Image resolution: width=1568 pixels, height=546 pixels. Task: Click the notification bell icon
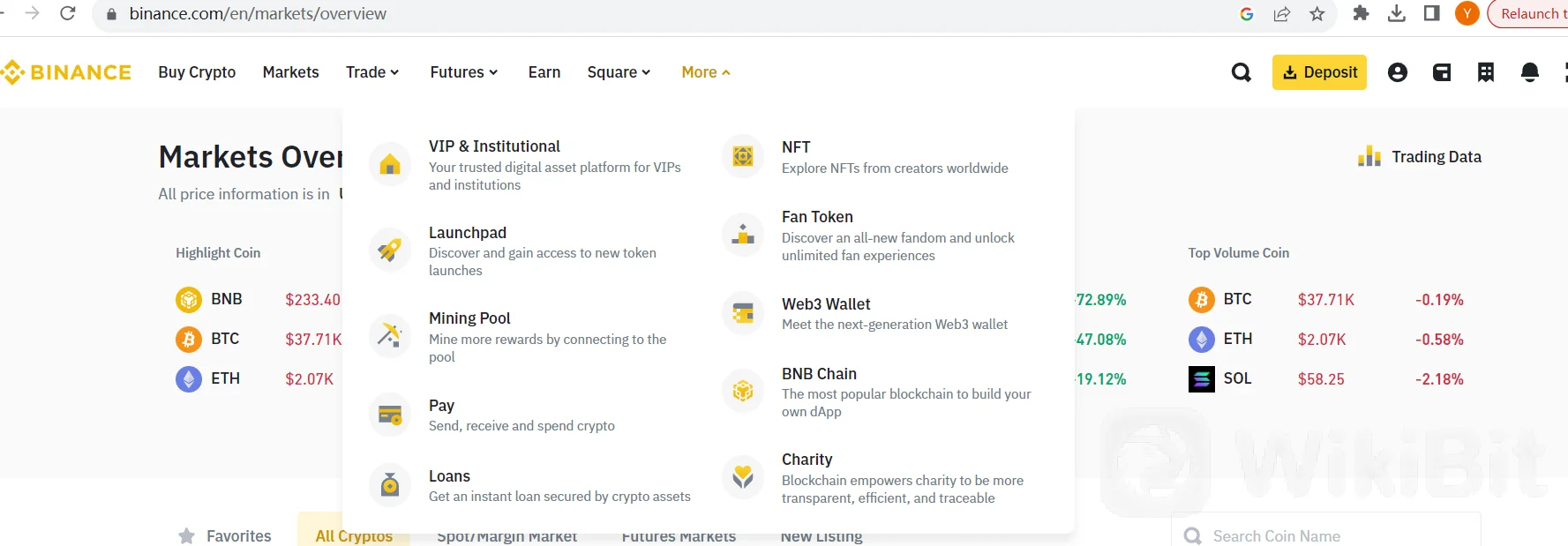coord(1530,72)
